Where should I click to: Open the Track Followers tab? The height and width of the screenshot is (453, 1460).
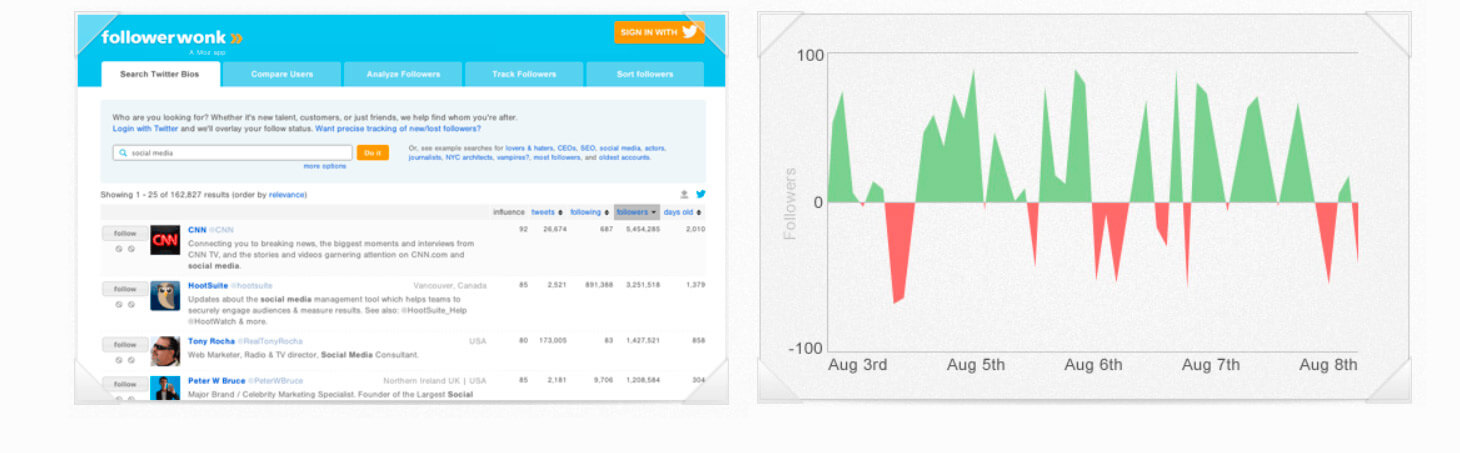tap(524, 74)
